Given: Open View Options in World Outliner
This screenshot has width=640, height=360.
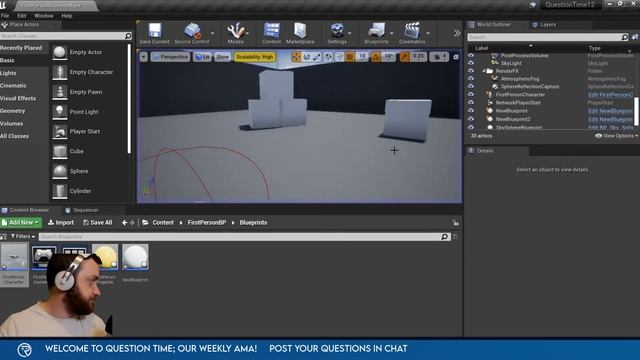Looking at the screenshot, I should [x=616, y=136].
